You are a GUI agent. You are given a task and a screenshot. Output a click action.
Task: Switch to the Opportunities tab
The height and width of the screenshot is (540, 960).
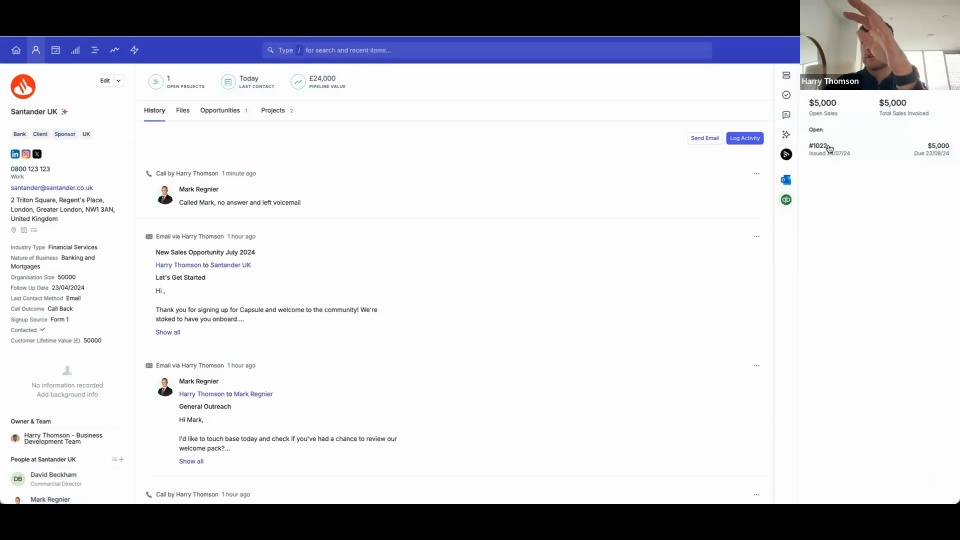[223, 111]
